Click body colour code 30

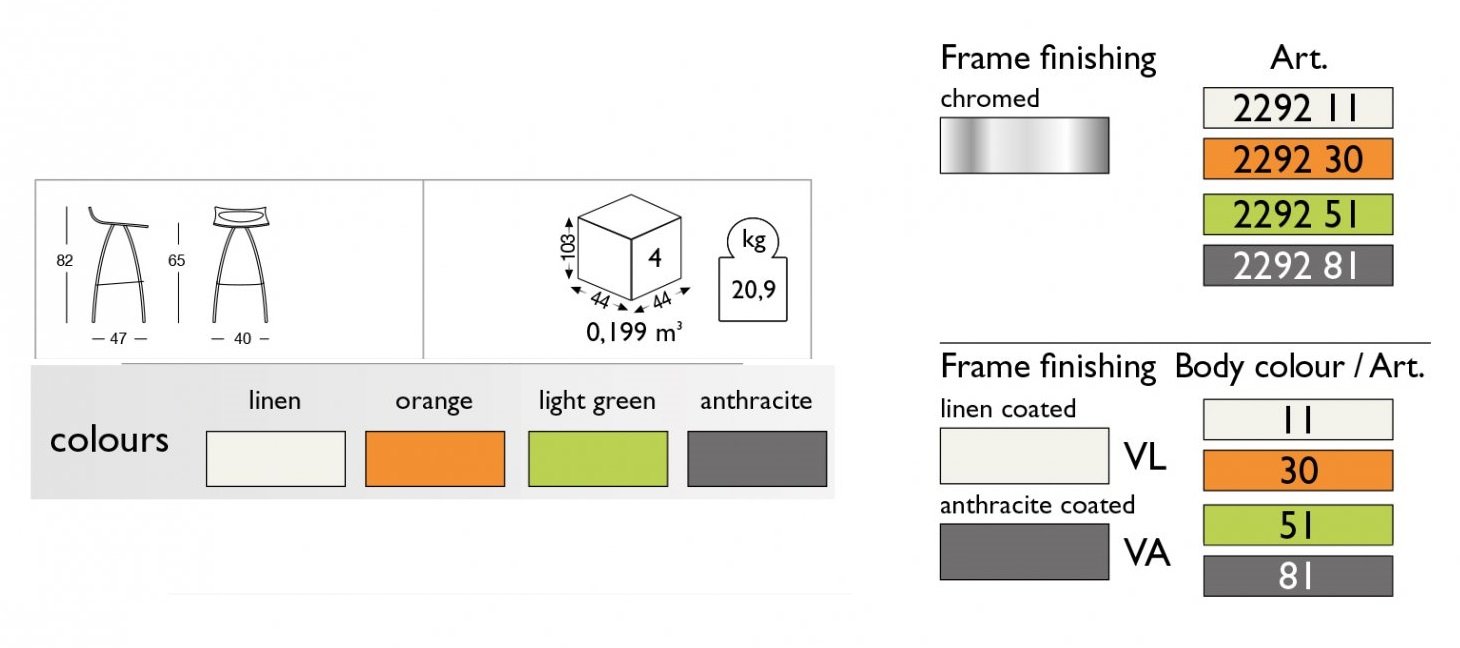pos(1296,470)
